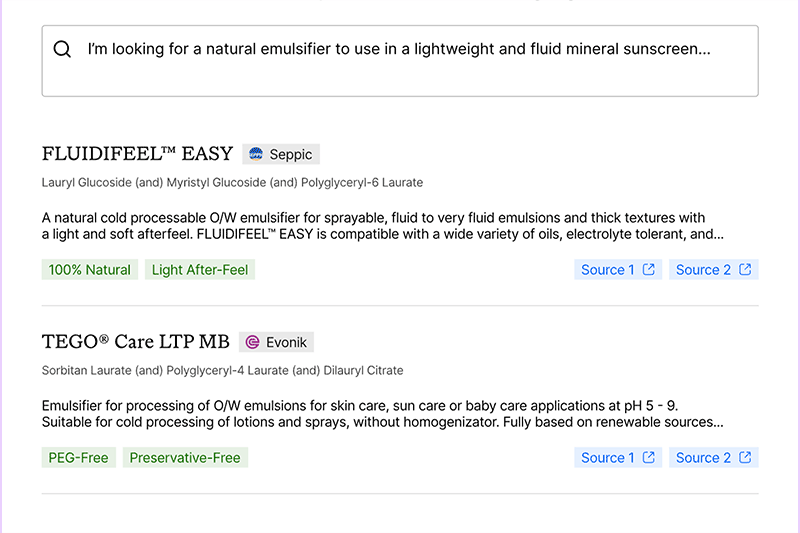Viewport: 800px width, 533px height.
Task: Click the Evonik logo icon
Action: tap(253, 342)
